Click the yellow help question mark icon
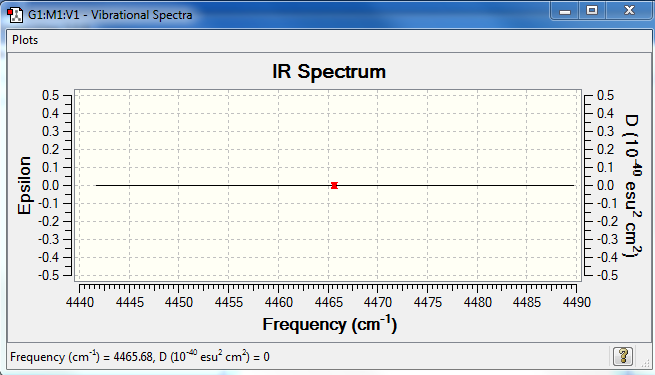Viewport: 655px width, 375px height. (623, 356)
